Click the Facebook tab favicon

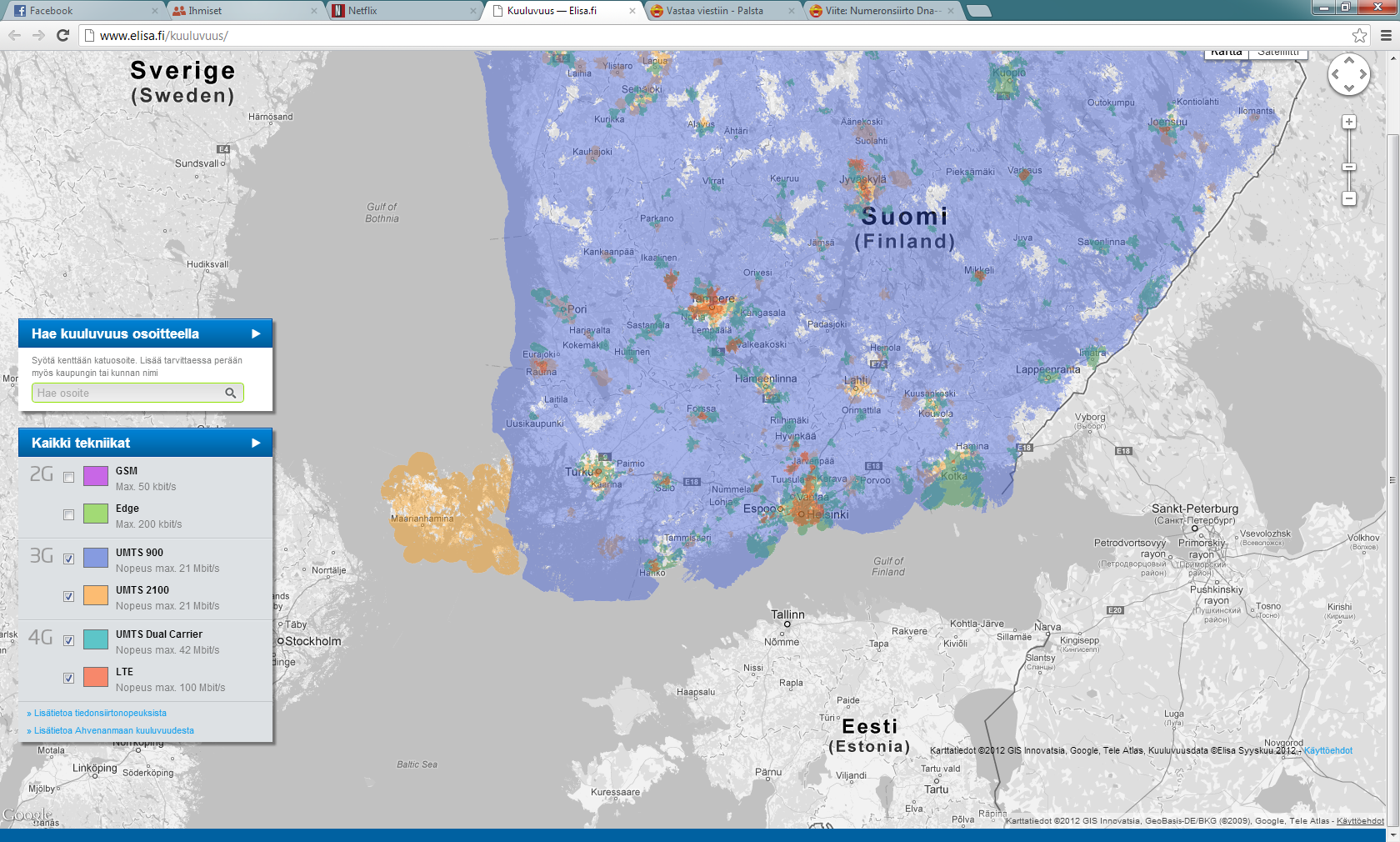(20, 11)
